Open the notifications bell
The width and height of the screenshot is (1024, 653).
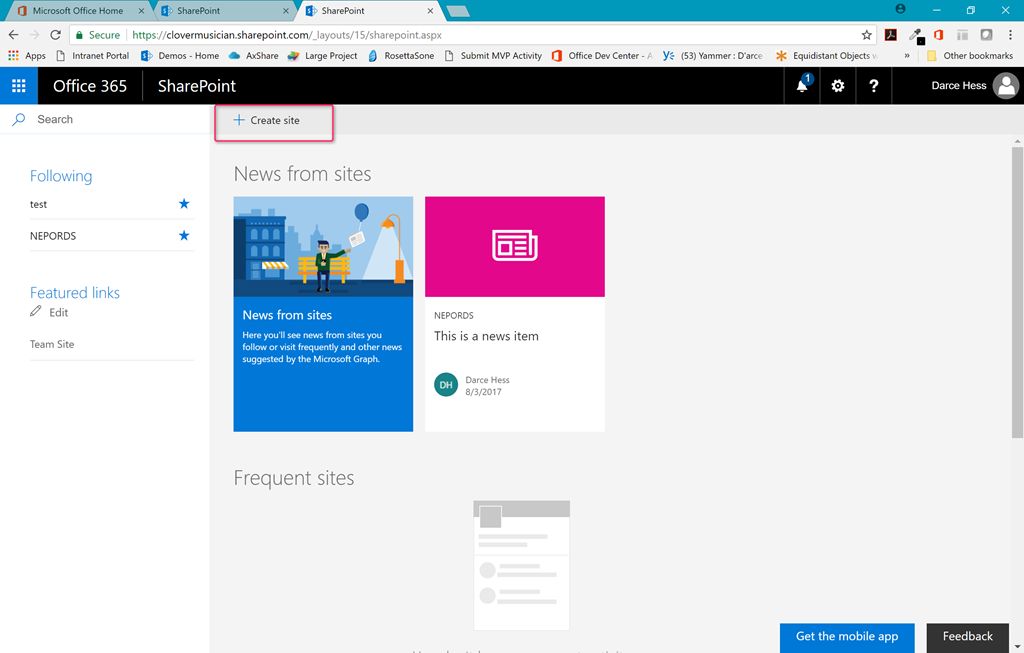[803, 86]
